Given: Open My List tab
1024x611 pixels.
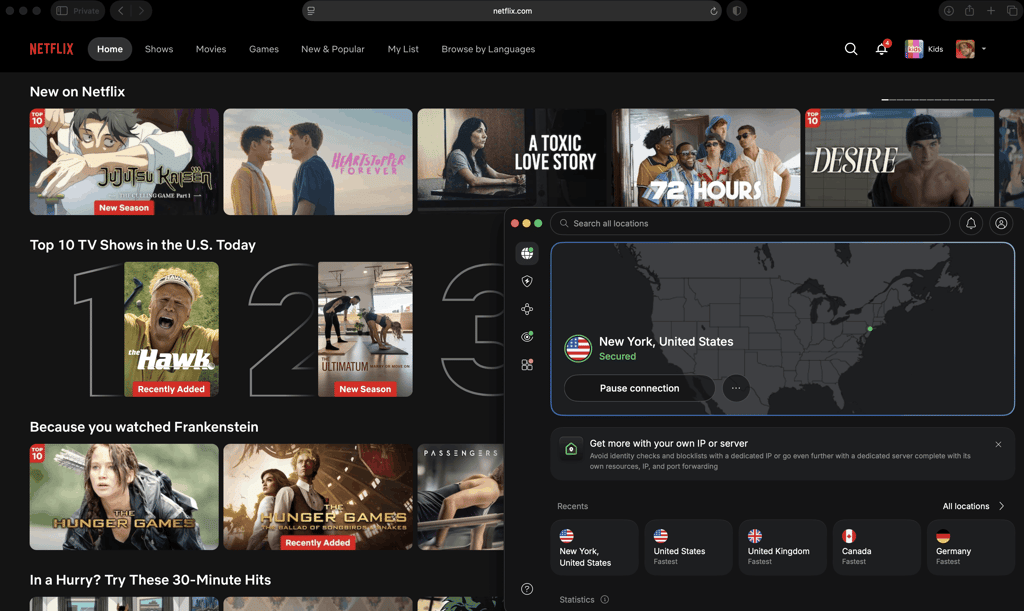Looking at the screenshot, I should tap(403, 49).
